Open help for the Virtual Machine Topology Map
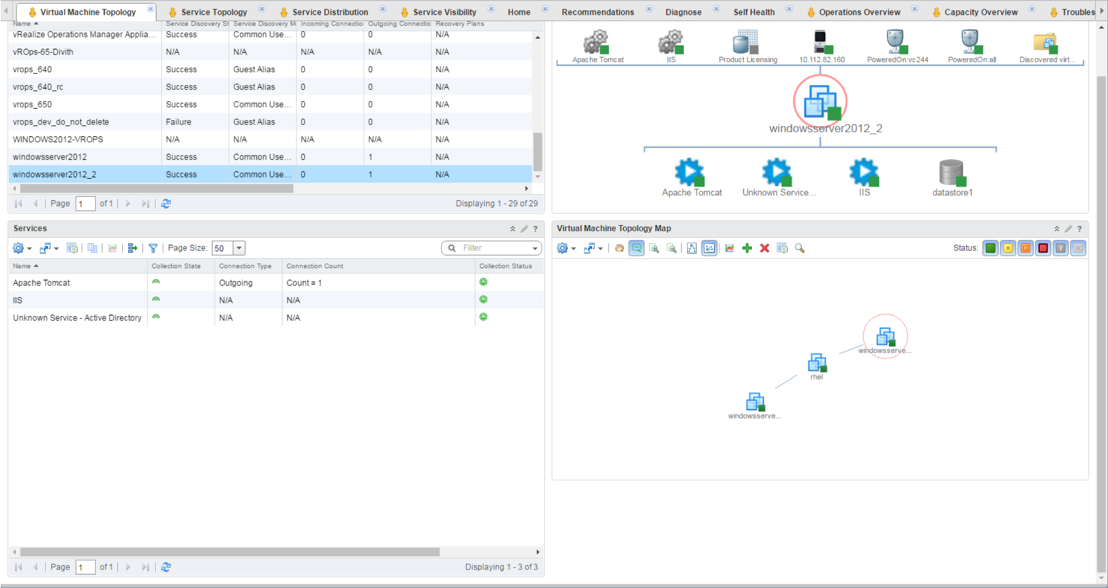Image resolution: width=1108 pixels, height=588 pixels. point(1080,228)
